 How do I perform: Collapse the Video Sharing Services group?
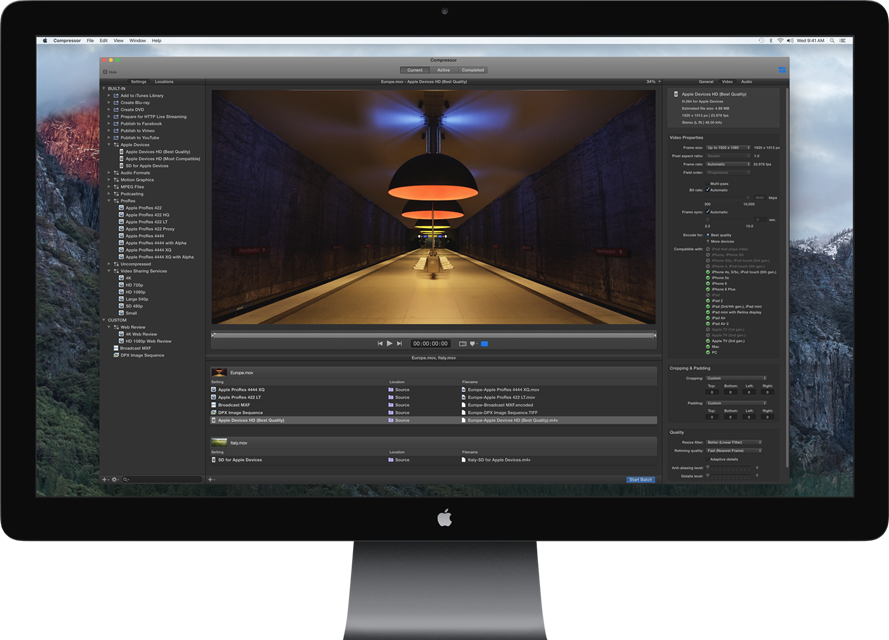(x=109, y=271)
